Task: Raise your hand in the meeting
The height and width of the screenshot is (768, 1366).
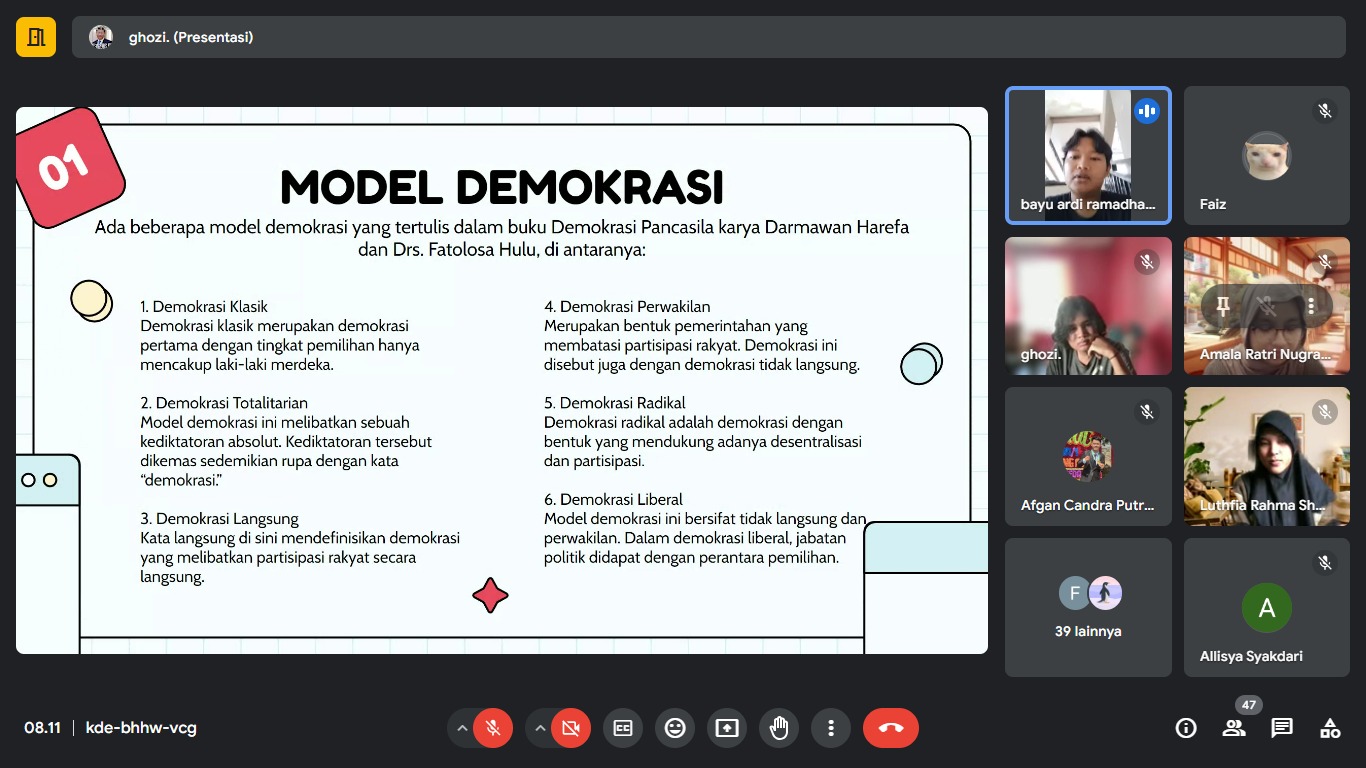Action: 779,728
